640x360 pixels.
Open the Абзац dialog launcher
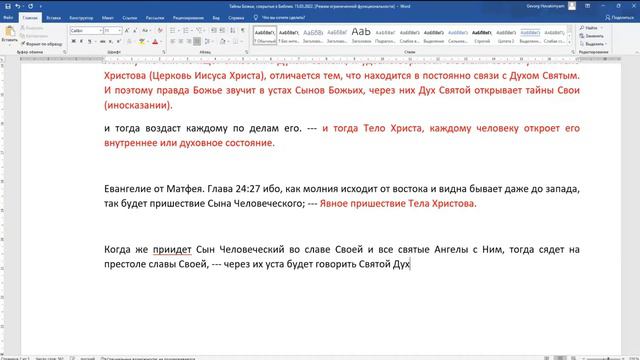247,52
